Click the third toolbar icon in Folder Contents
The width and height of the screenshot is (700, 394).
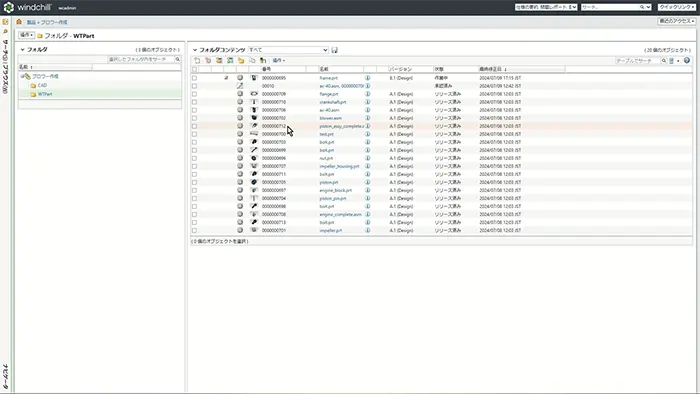pyautogui.click(x=219, y=60)
